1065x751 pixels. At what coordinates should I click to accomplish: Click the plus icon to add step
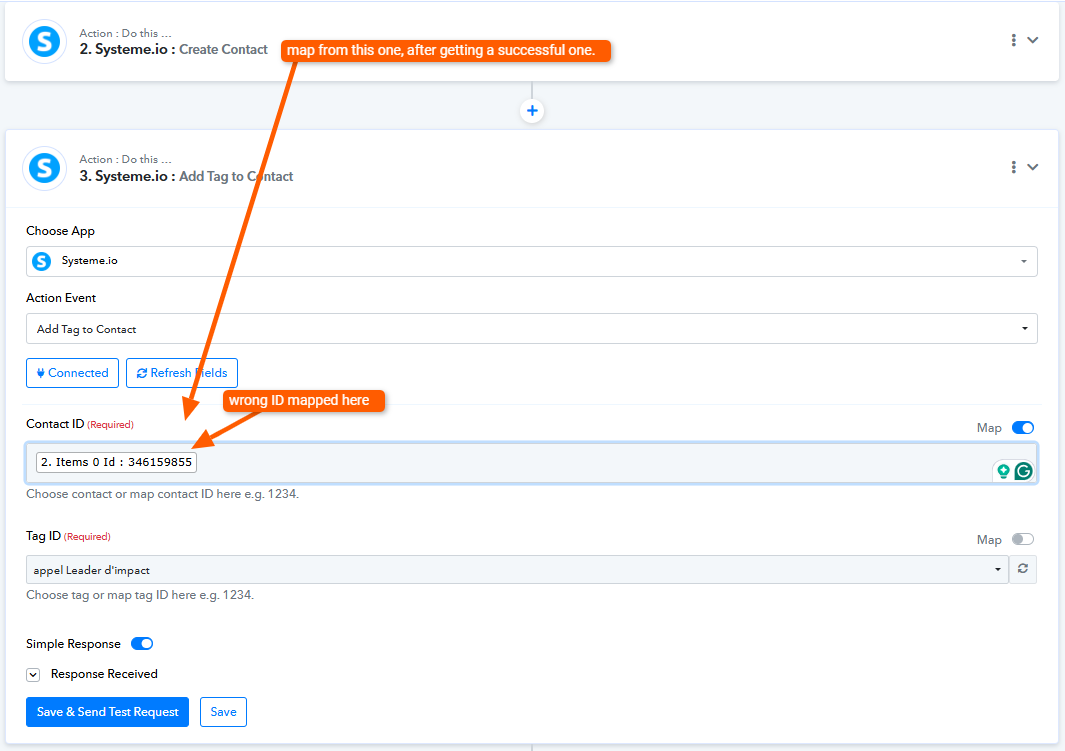532,111
